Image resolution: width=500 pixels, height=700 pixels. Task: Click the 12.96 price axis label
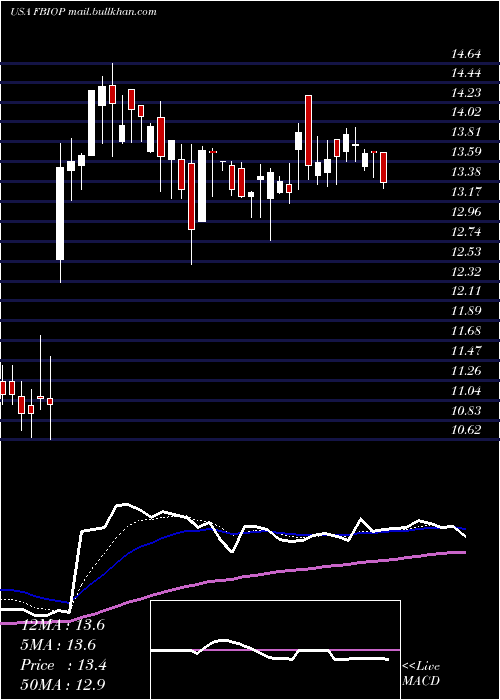click(466, 212)
